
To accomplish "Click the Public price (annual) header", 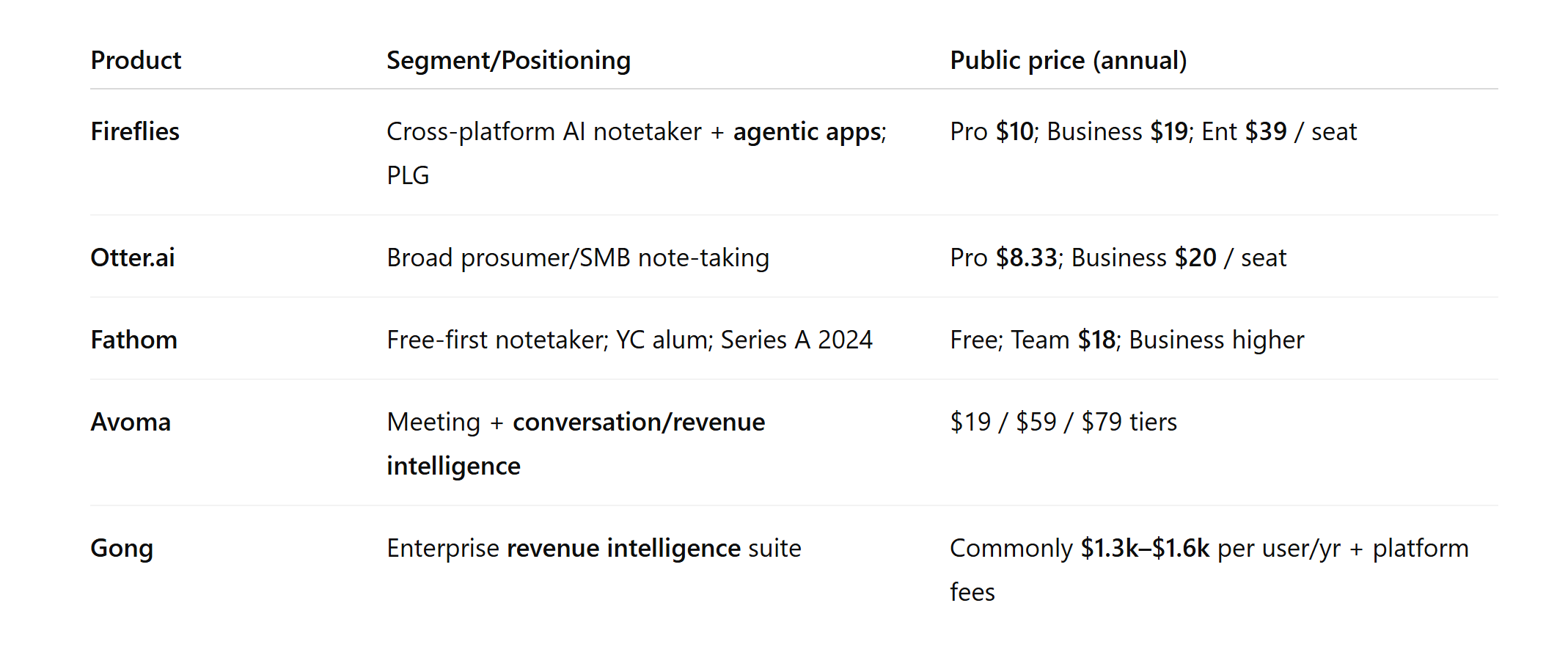I will 1068,60.
